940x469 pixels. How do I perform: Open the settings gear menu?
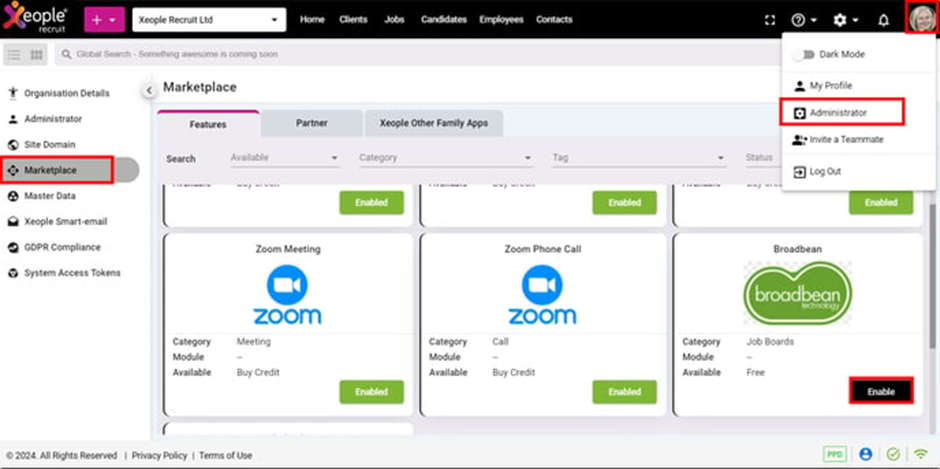[845, 20]
